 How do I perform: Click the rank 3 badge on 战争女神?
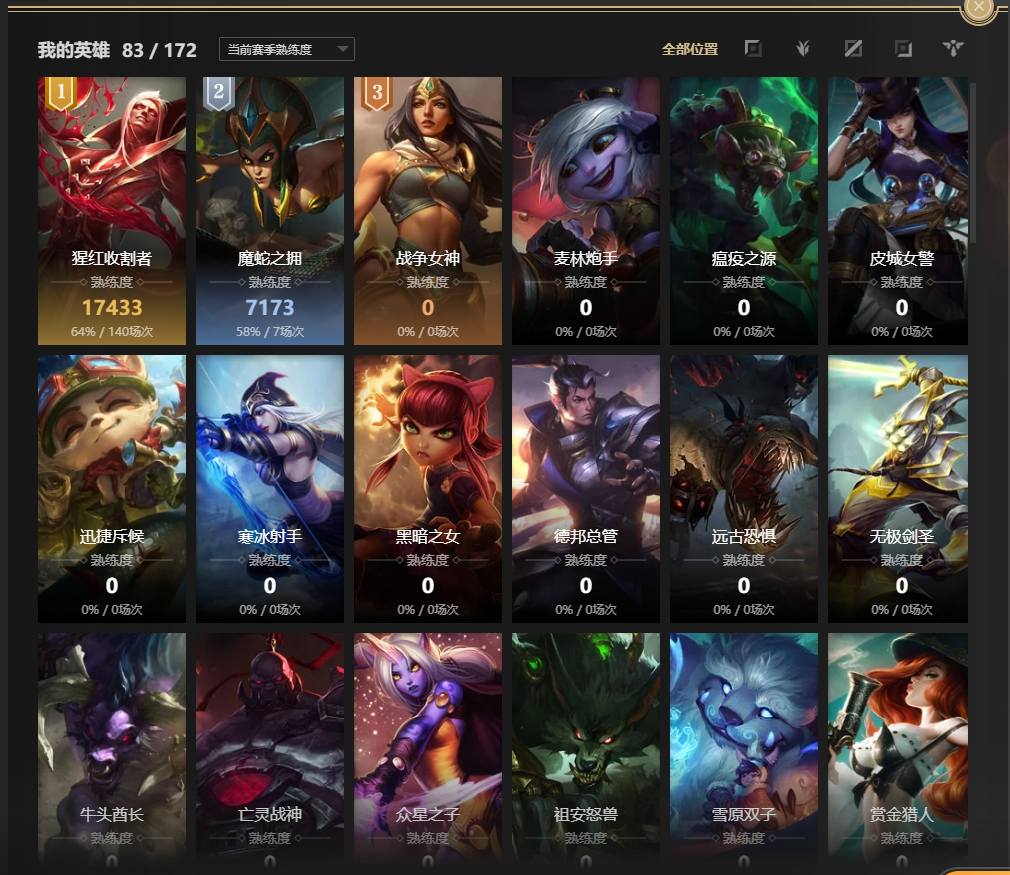pos(377,92)
